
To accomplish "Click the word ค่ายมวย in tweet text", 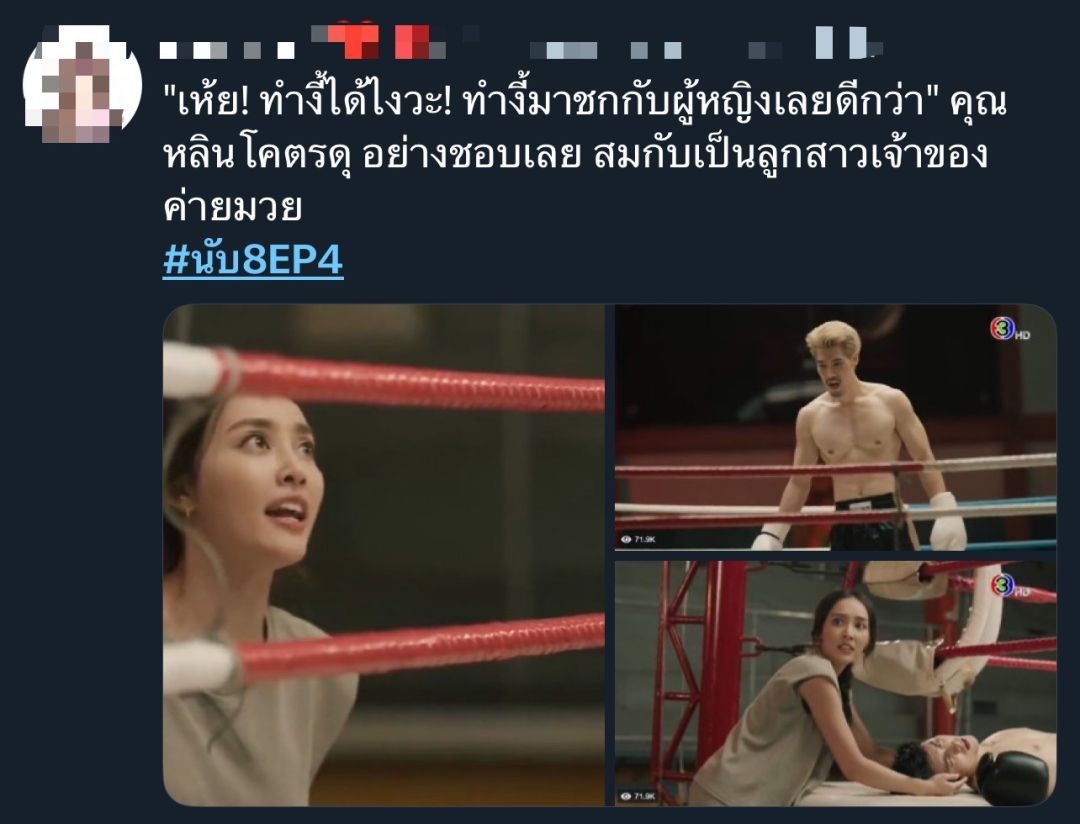I will [233, 207].
